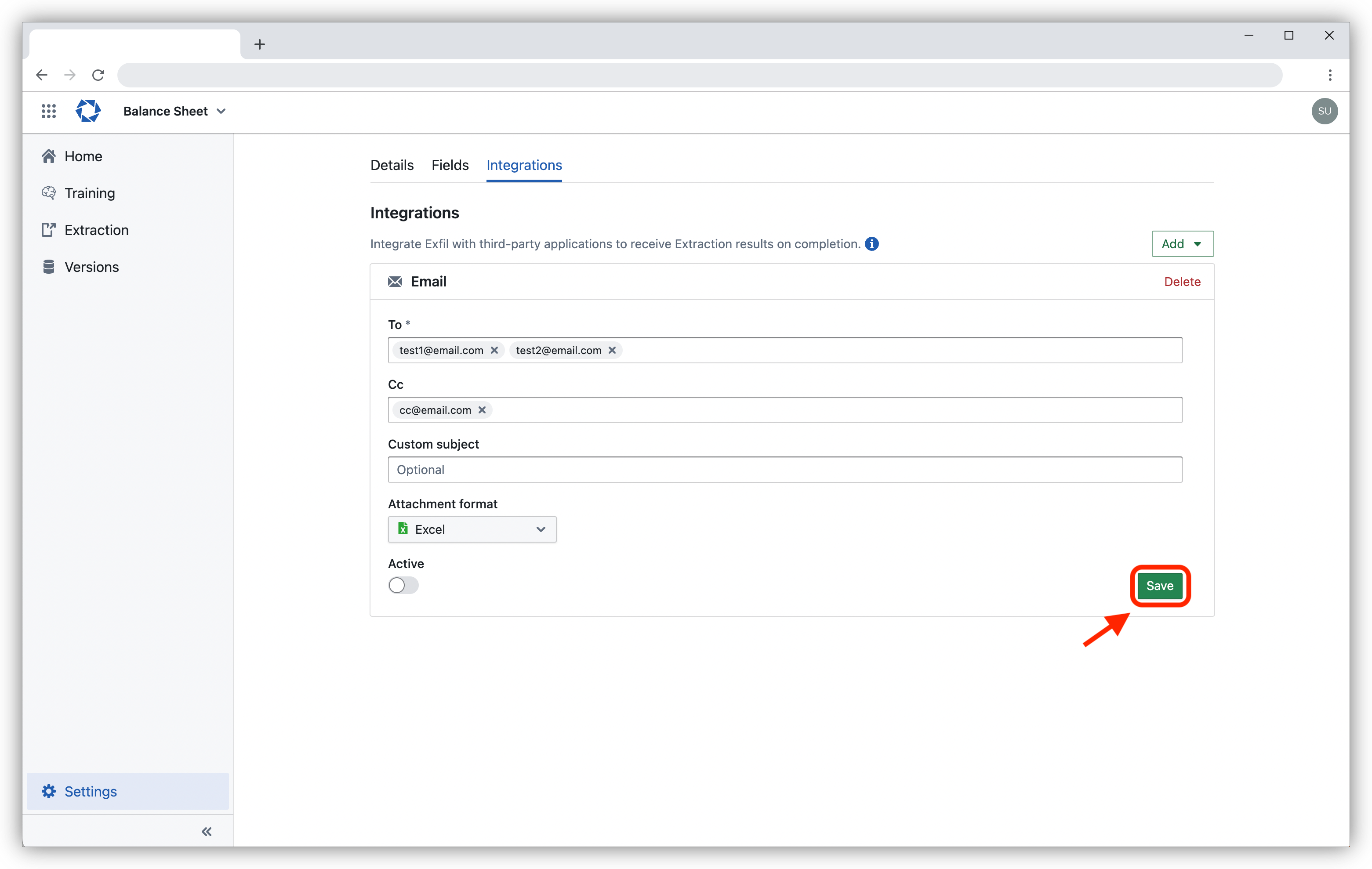Click the Versions database icon
The height and width of the screenshot is (869, 1372).
pos(48,267)
